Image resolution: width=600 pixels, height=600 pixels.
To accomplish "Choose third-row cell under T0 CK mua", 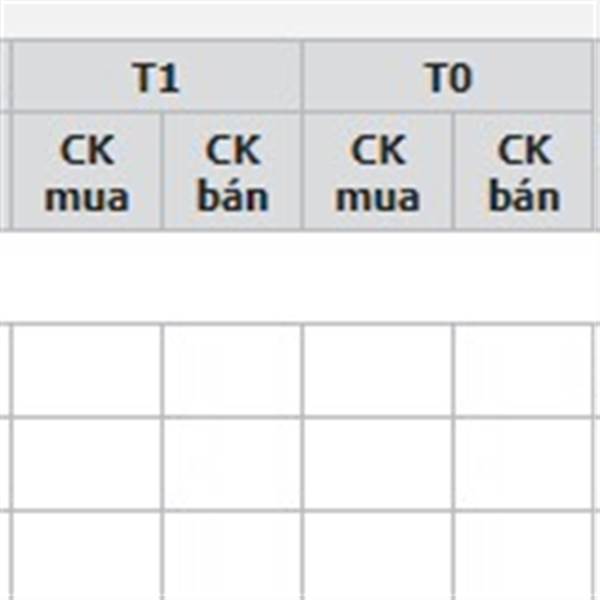I will pyautogui.click(x=378, y=556).
